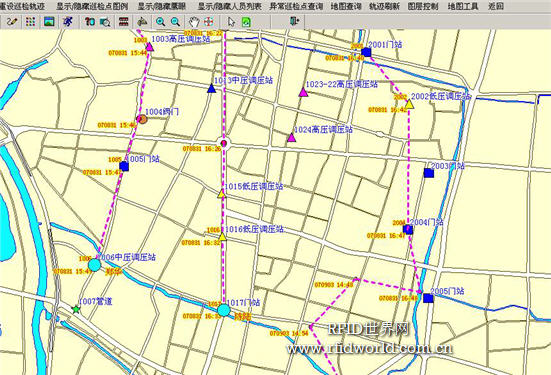The width and height of the screenshot is (551, 375).
Task: Click the 1006中压调压站 cyan circle marker
Action: [94, 265]
